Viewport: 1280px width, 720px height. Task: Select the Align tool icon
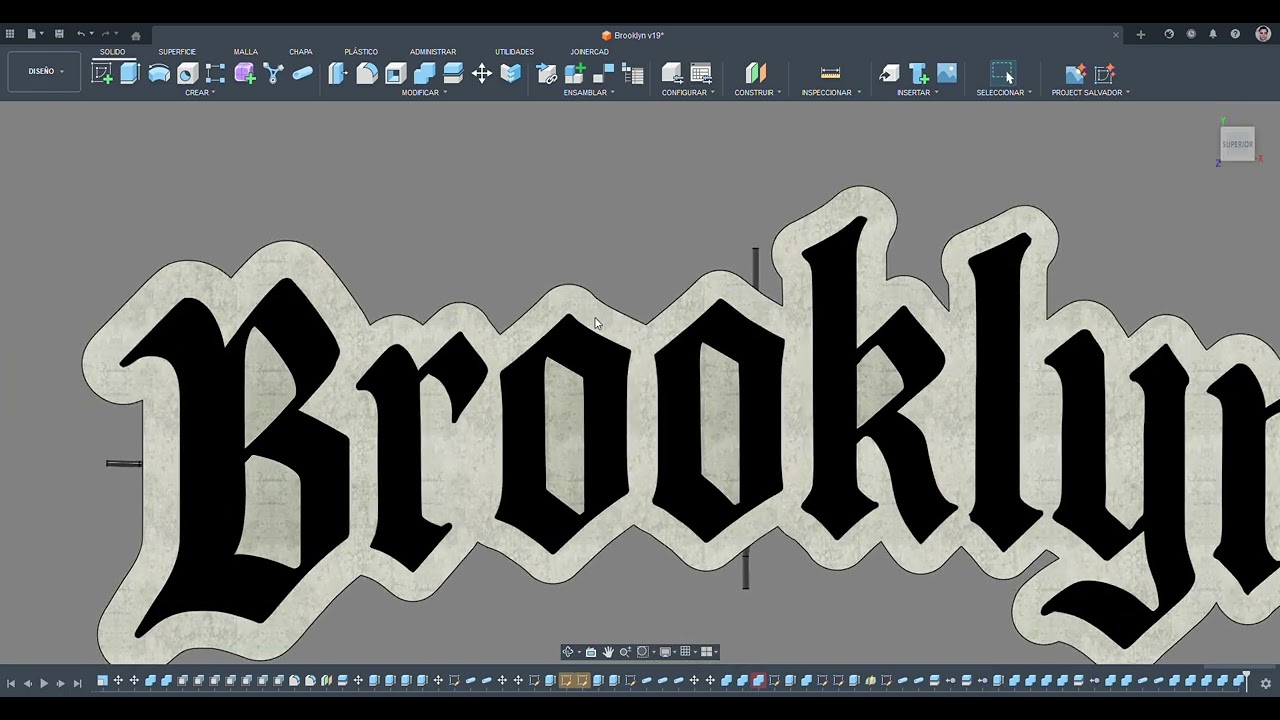click(511, 73)
